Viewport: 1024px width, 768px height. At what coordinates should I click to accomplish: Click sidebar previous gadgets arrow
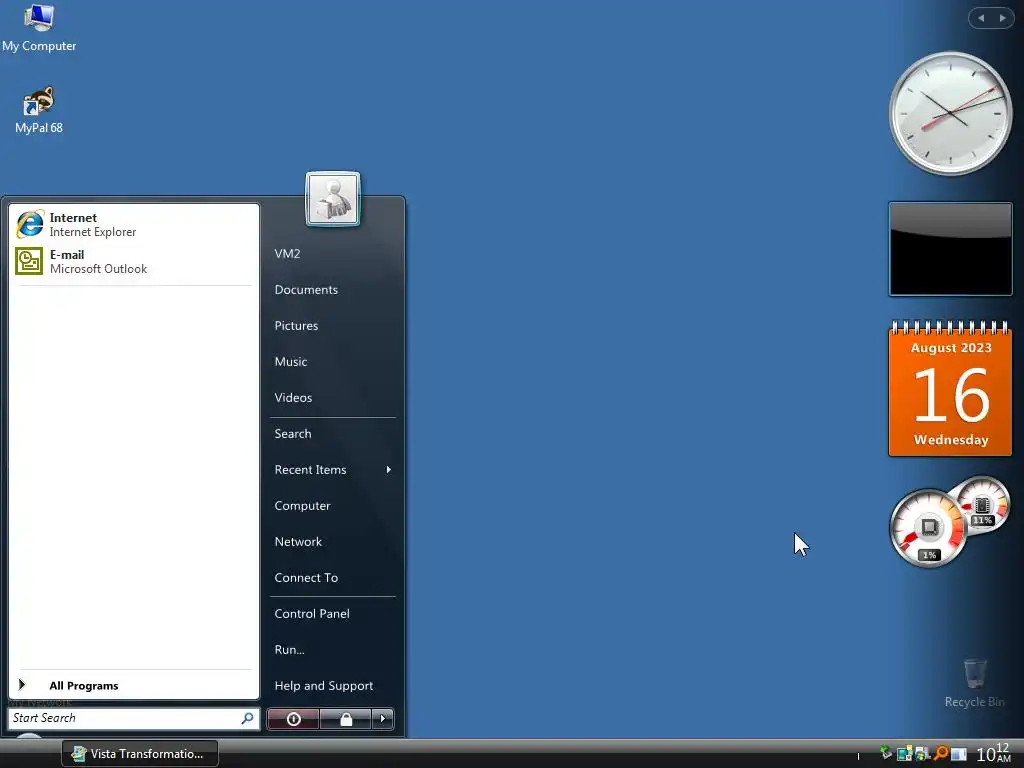[981, 18]
